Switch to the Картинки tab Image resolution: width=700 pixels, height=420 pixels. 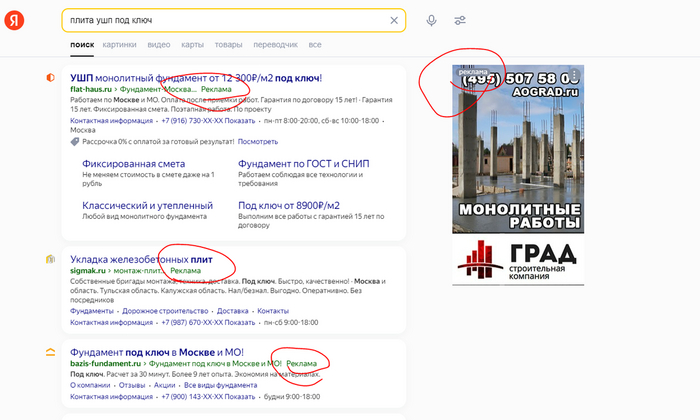(x=119, y=45)
